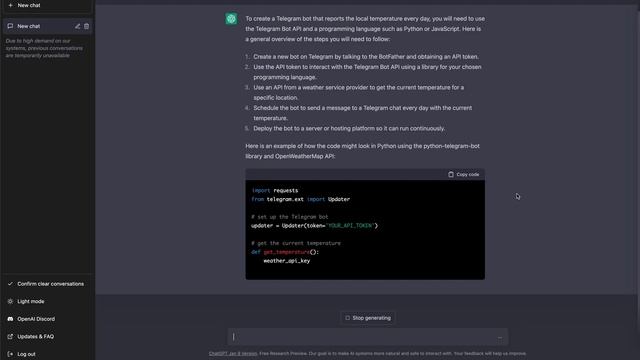Click the plus icon beside New chat
Screen dimensions: 640x360
click(x=11, y=5)
